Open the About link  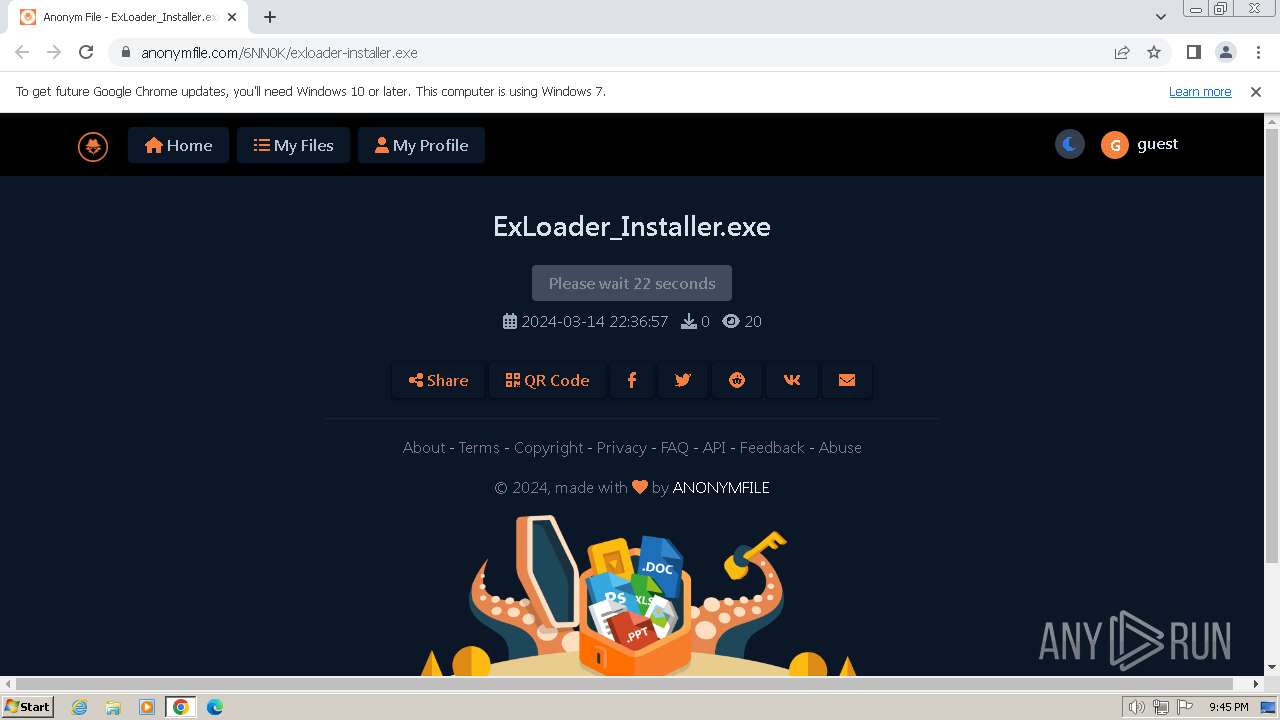click(x=424, y=448)
